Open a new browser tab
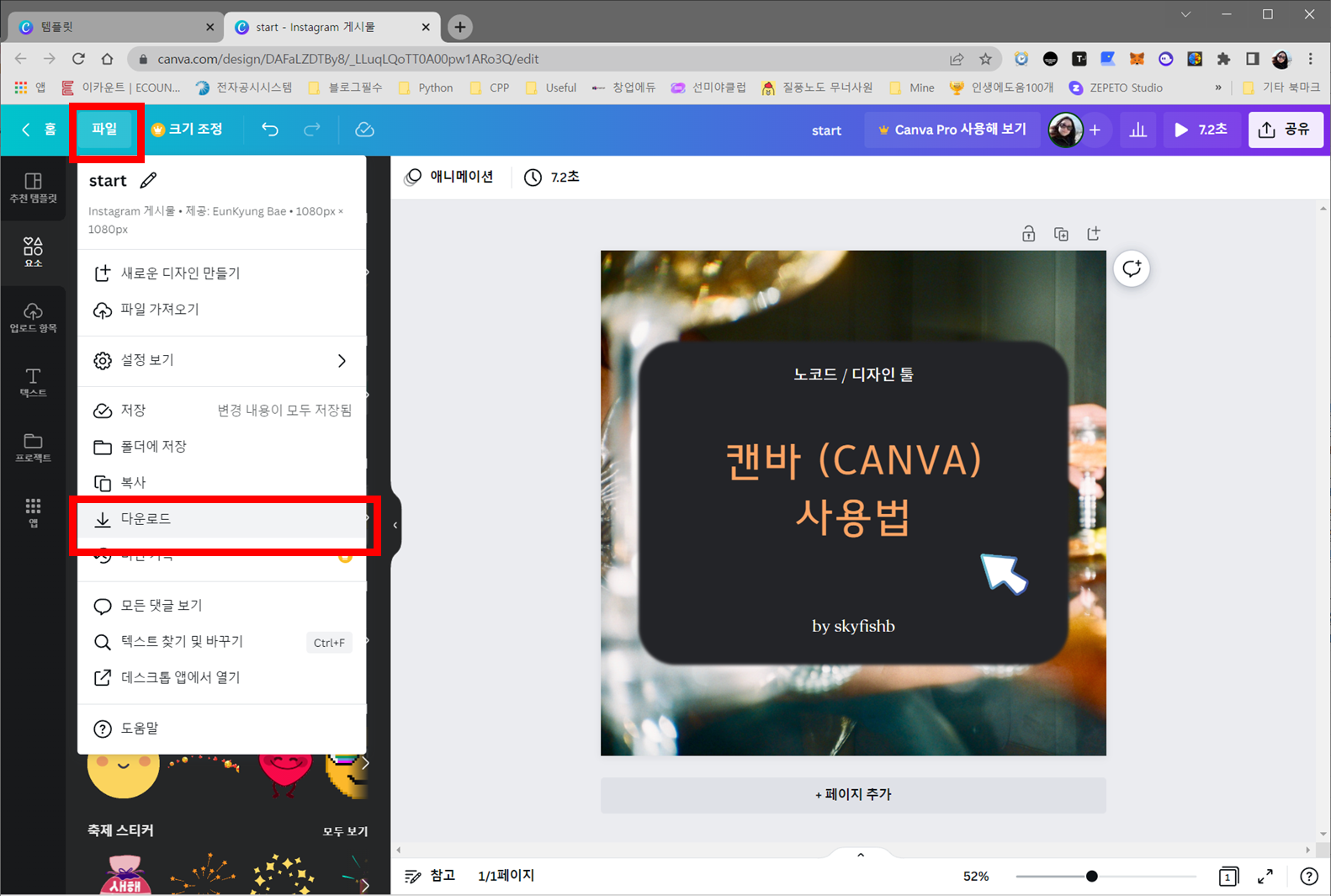This screenshot has height=896, width=1331. tap(459, 27)
